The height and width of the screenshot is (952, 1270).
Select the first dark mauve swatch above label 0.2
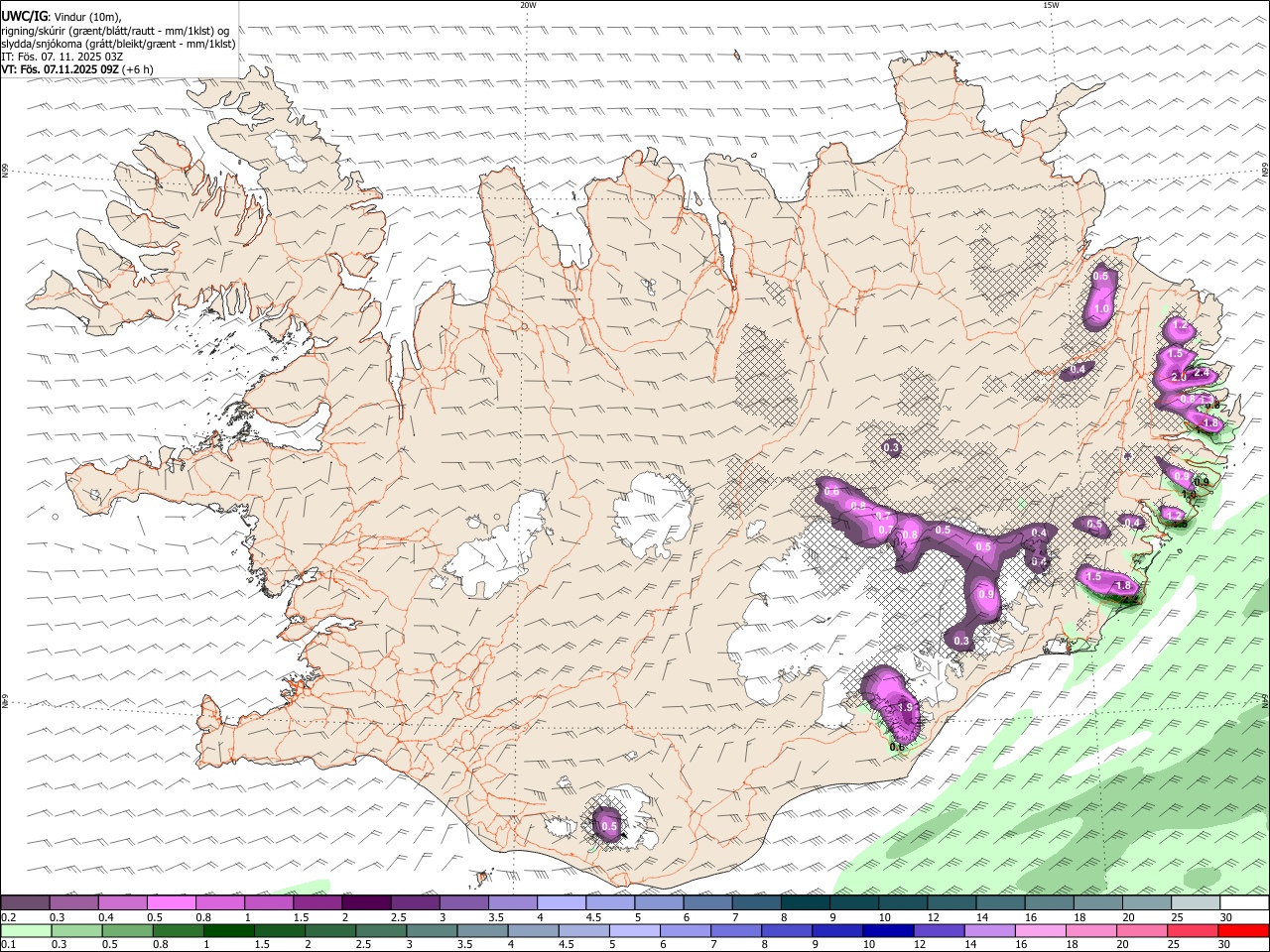[x=25, y=903]
